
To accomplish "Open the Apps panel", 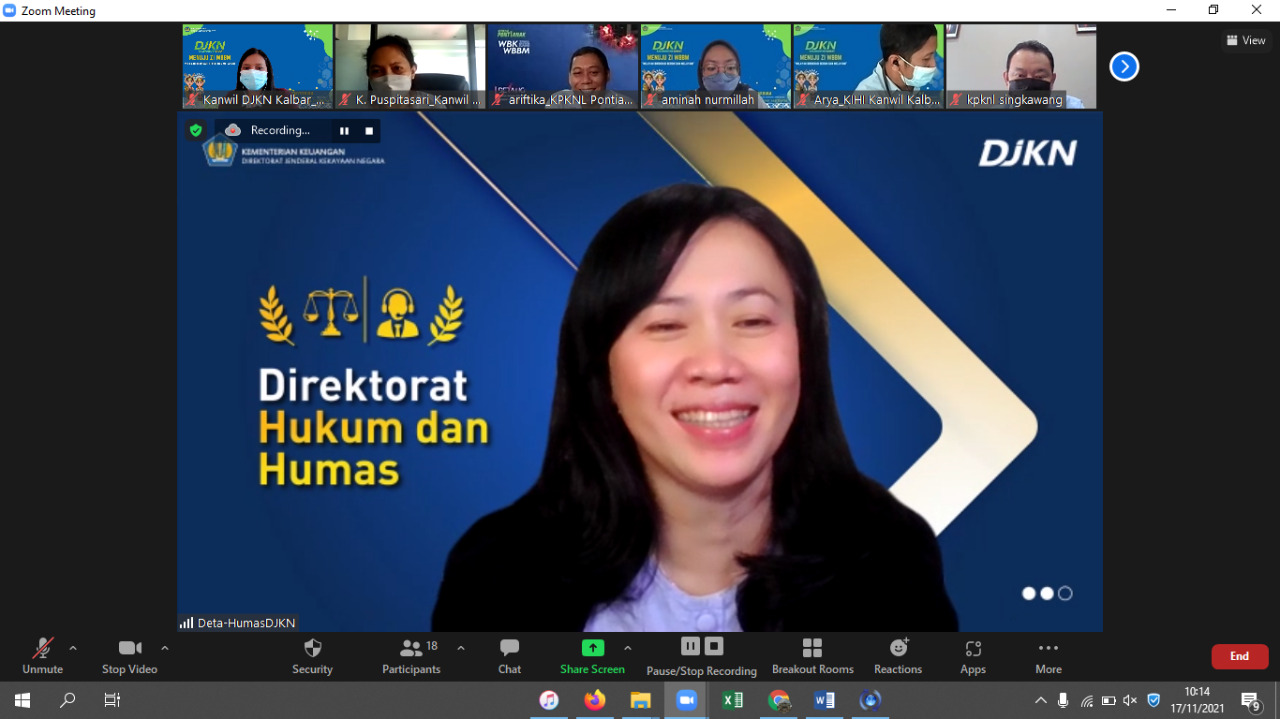I will tap(973, 656).
